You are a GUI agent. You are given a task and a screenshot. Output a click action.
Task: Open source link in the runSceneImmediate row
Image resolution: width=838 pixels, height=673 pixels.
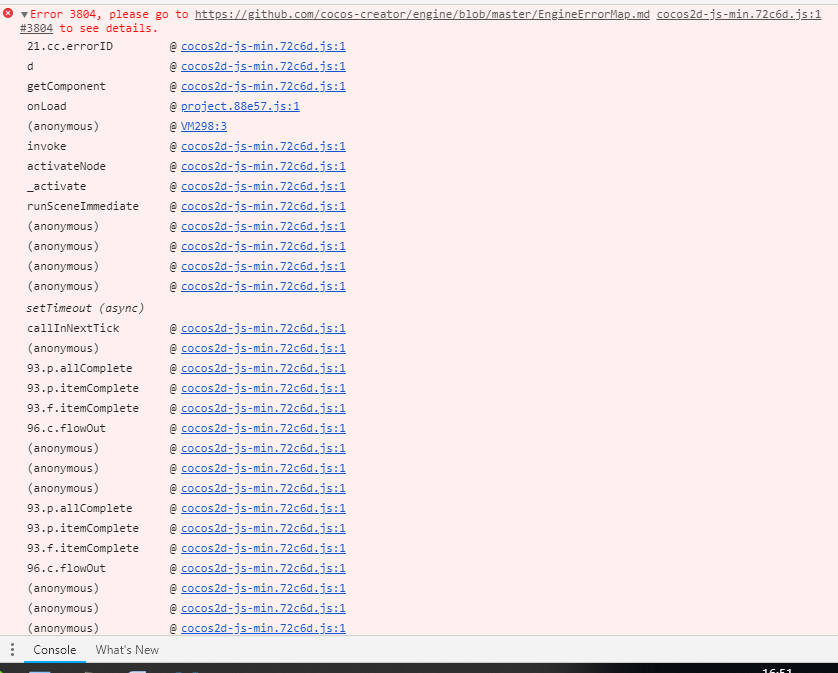pyautogui.click(x=263, y=206)
